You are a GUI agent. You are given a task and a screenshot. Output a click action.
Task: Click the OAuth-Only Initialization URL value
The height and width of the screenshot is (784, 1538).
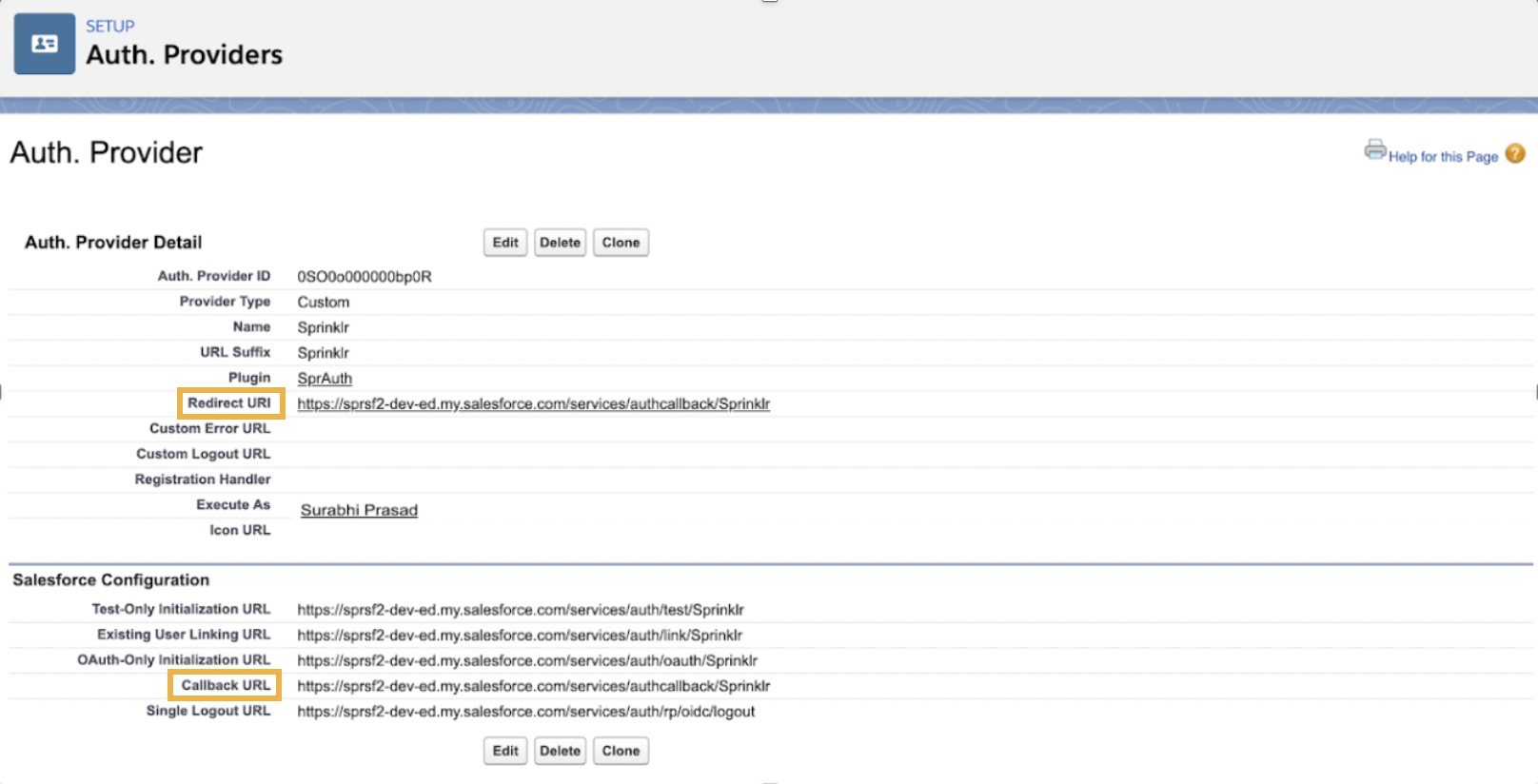(527, 660)
